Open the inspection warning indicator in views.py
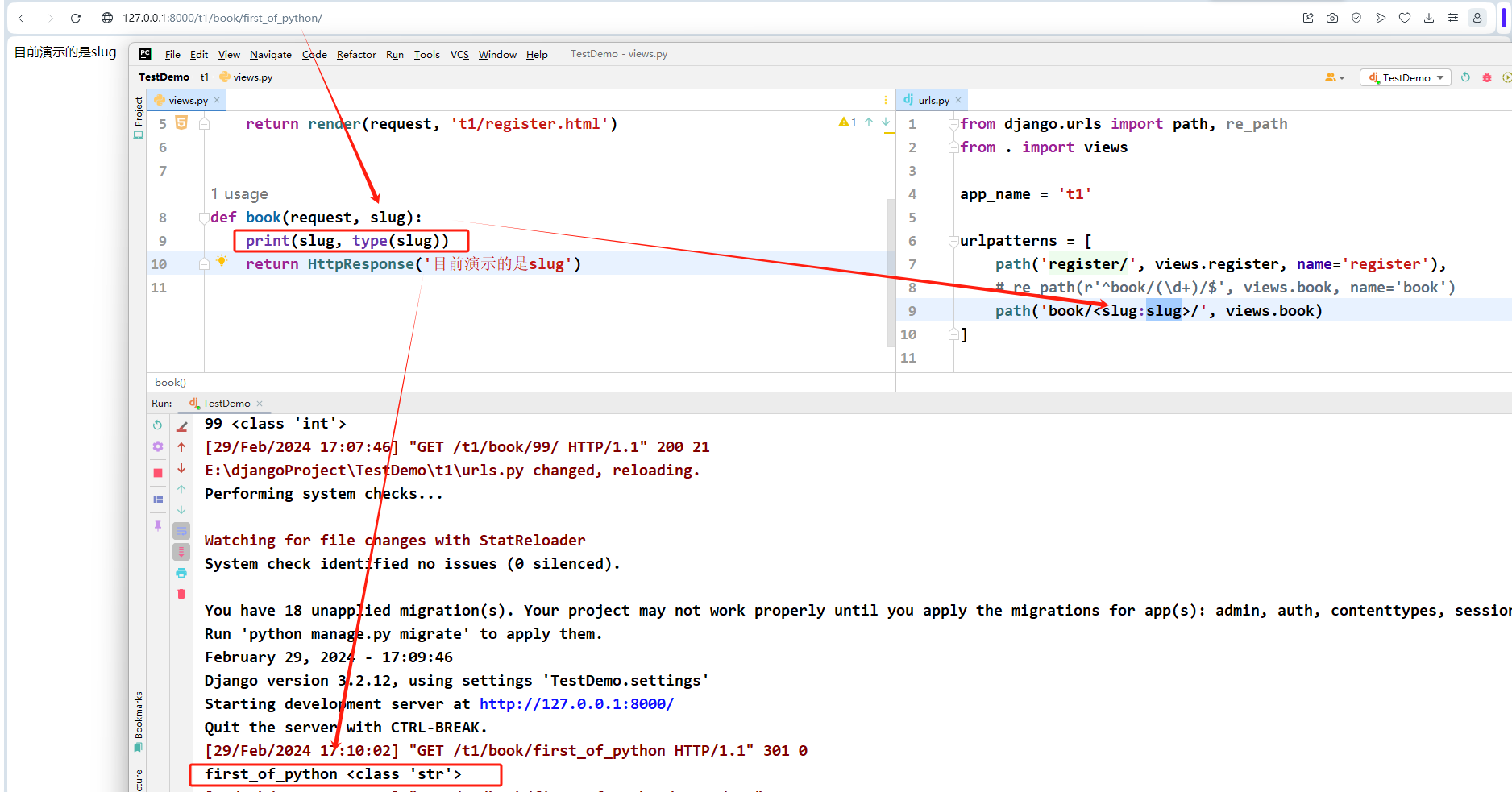 846,122
